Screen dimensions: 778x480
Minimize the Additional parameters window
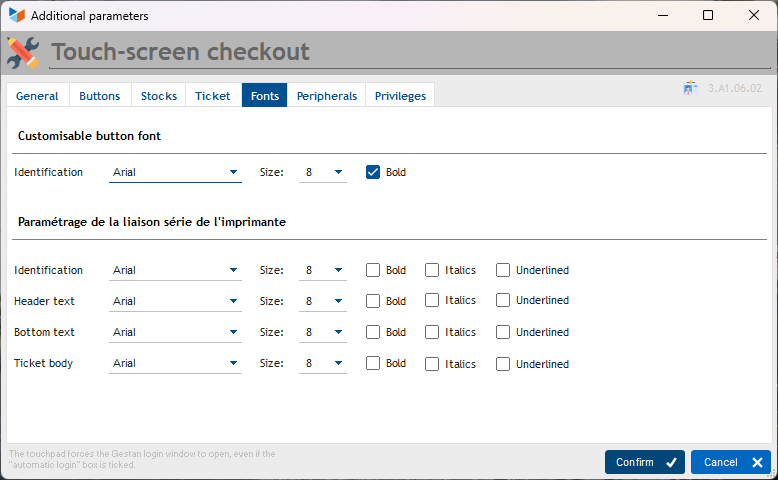click(662, 16)
